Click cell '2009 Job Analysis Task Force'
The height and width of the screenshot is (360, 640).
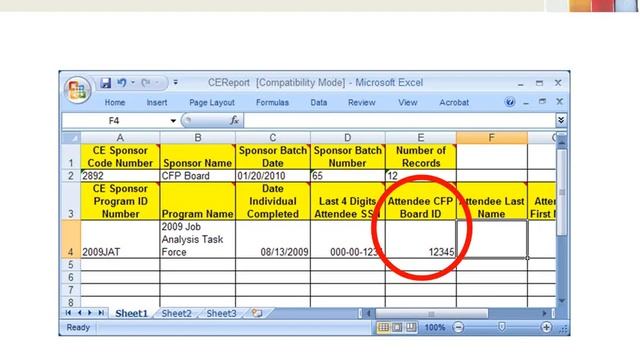[x=198, y=240]
